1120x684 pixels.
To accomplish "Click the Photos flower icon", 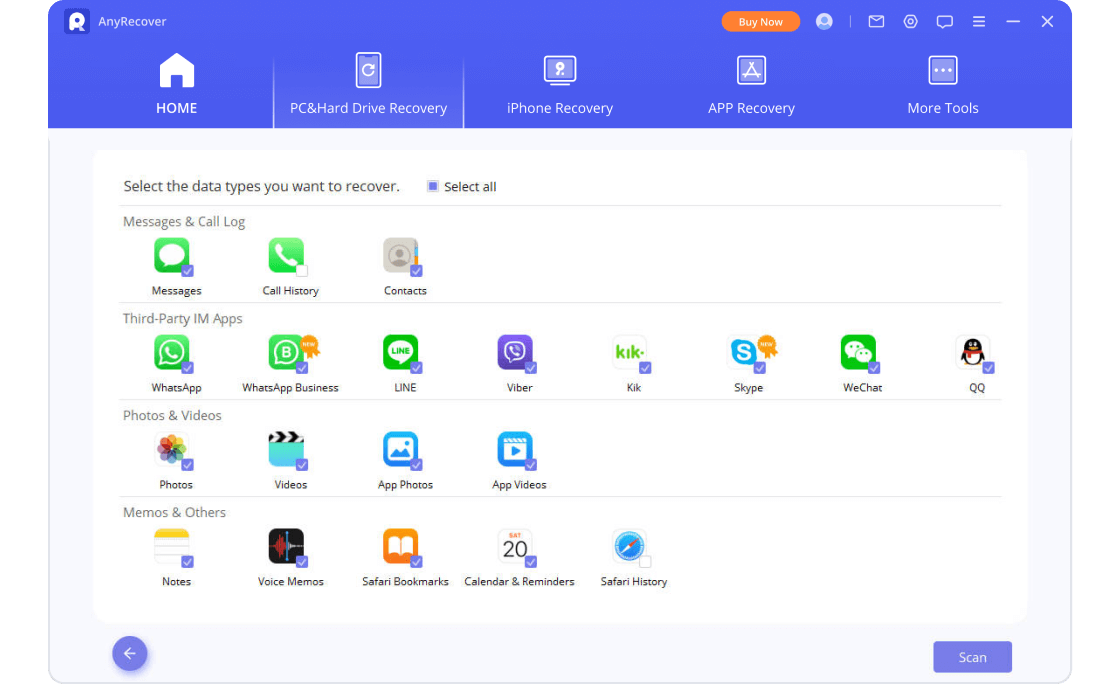I will [x=171, y=449].
